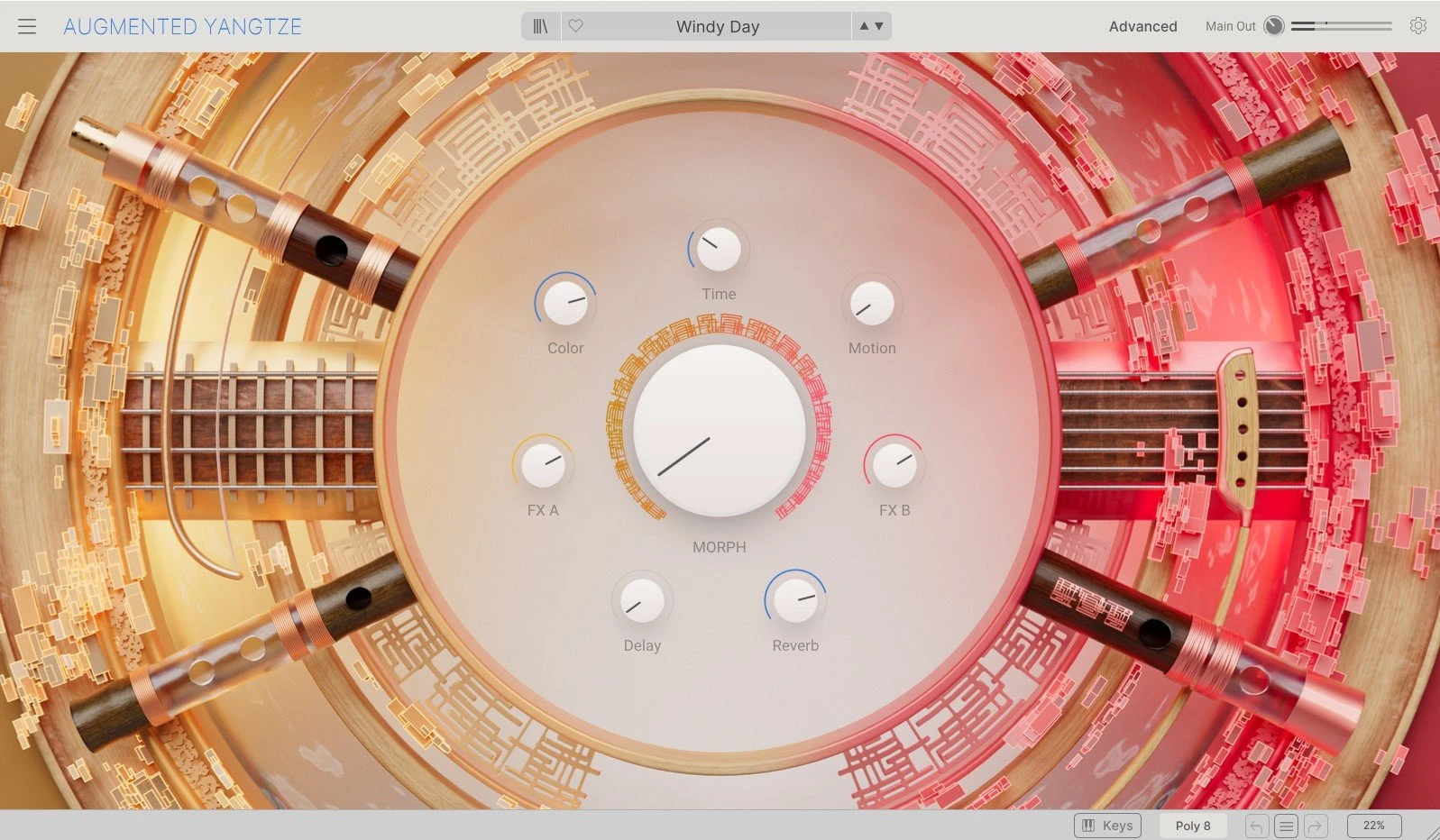
Task: Click the window resize handle corner
Action: click(1432, 832)
